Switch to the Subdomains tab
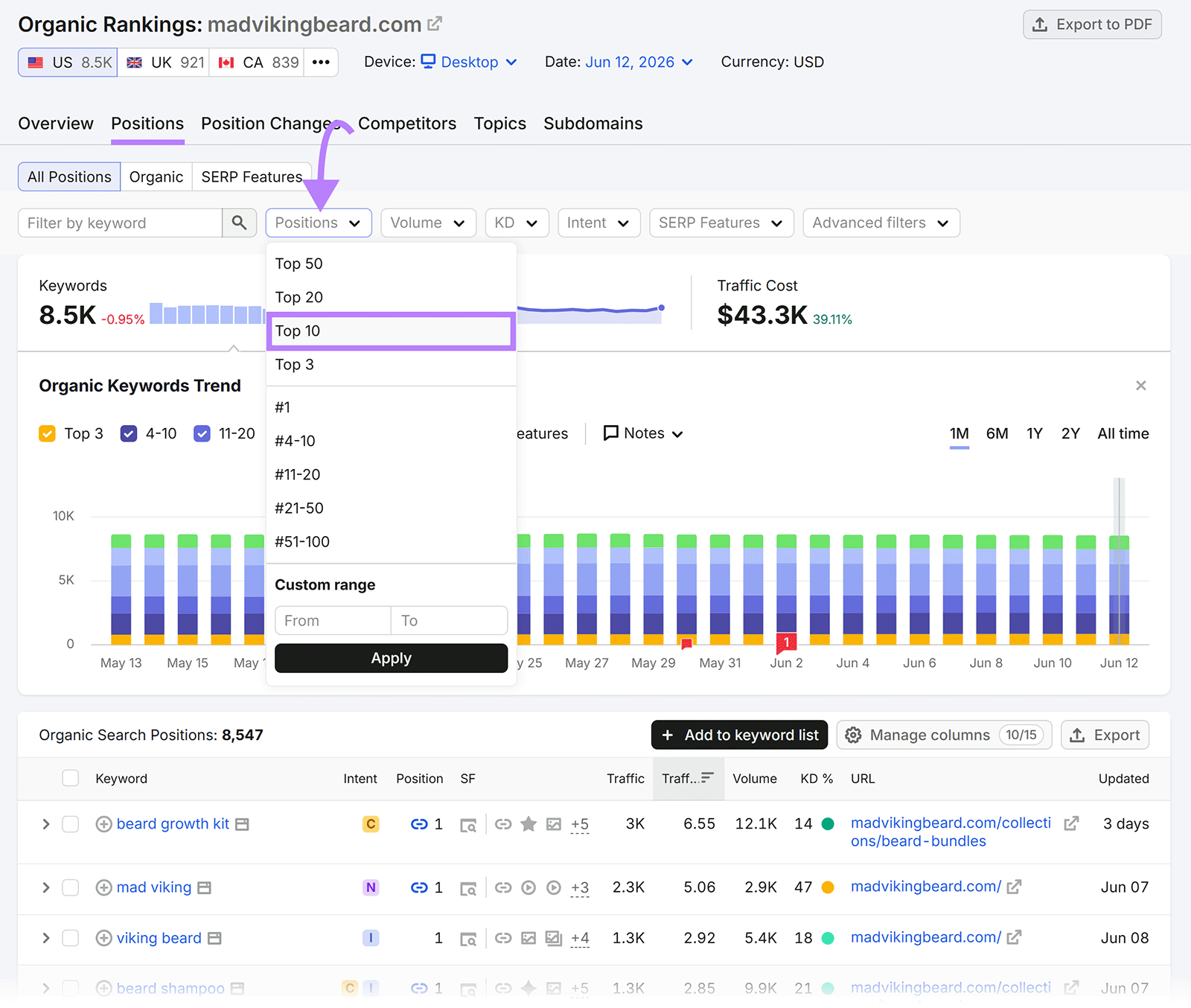This screenshot has height=1008, width=1191. point(593,124)
